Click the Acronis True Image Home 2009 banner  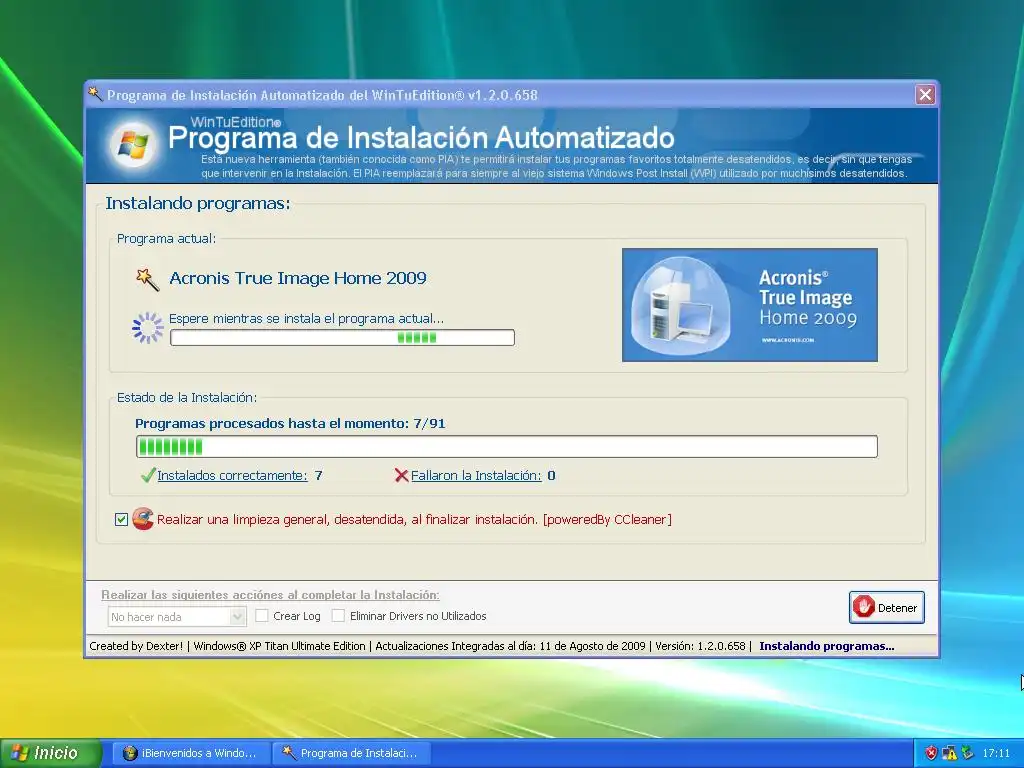tap(750, 304)
